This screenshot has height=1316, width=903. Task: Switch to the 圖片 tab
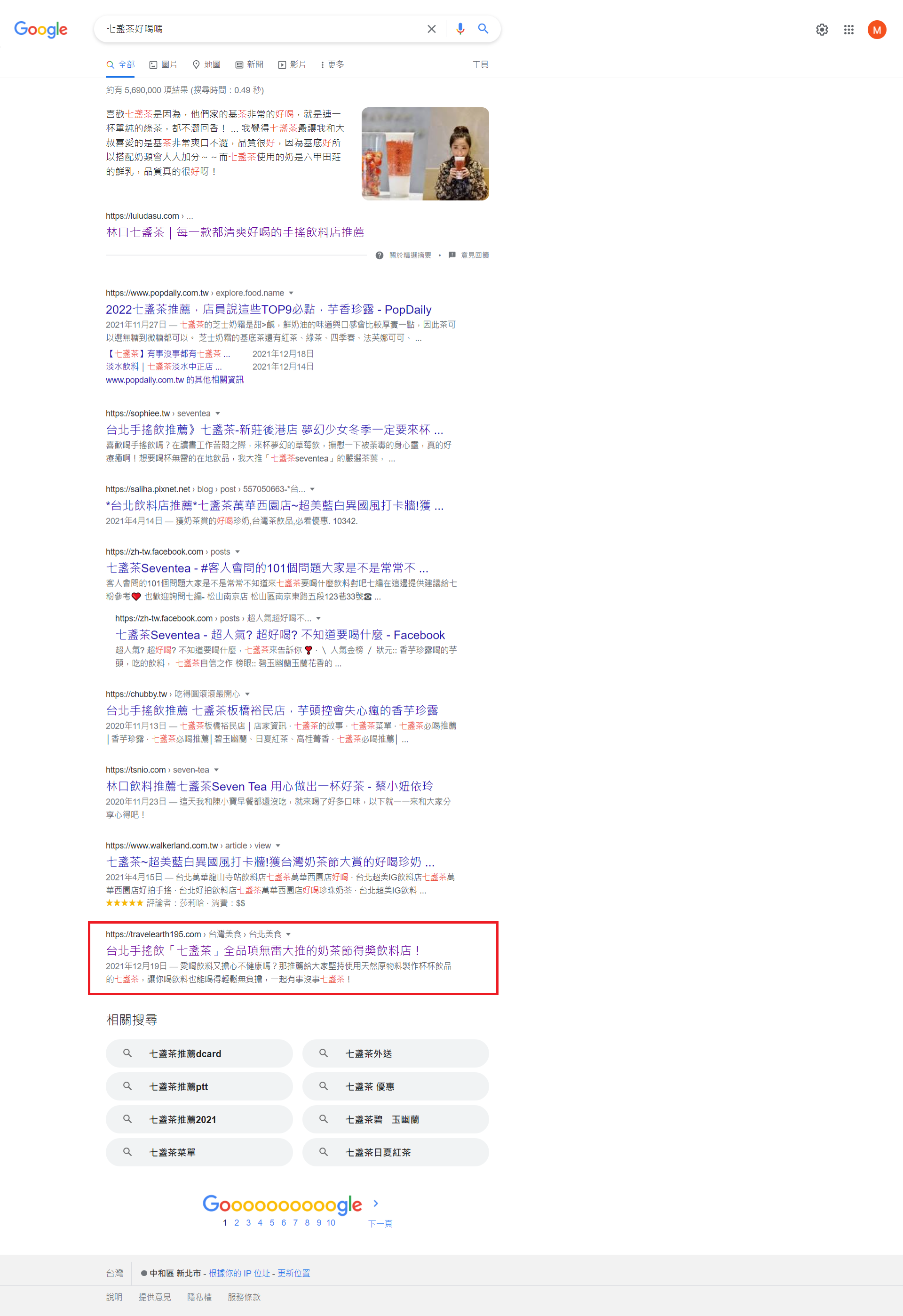pyautogui.click(x=163, y=64)
